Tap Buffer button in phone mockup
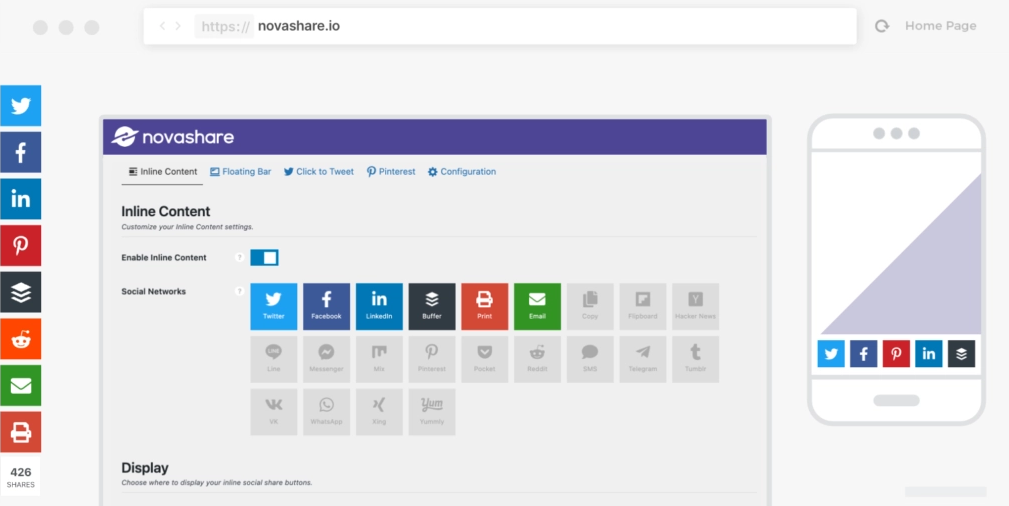Image resolution: width=1009 pixels, height=506 pixels. coord(961,353)
